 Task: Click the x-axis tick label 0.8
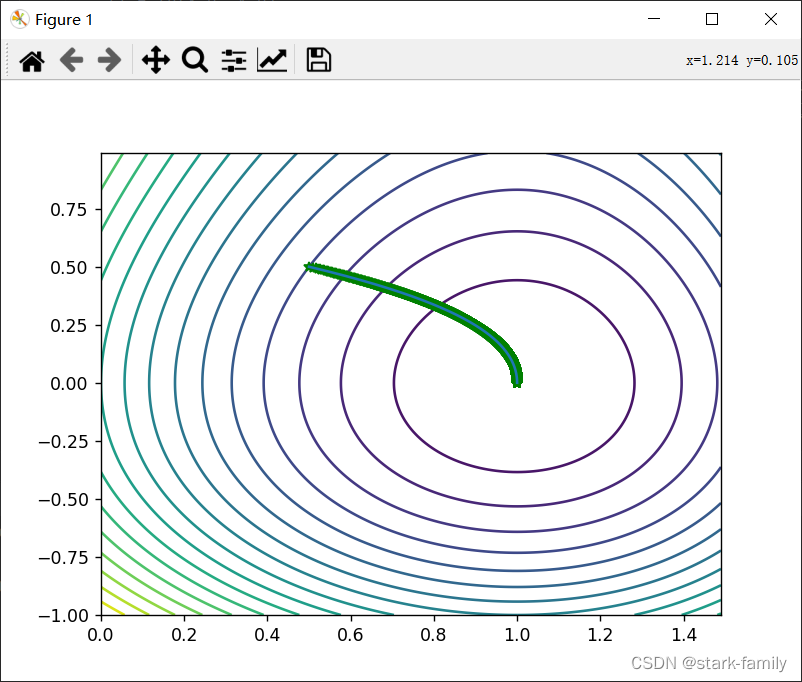(x=433, y=635)
